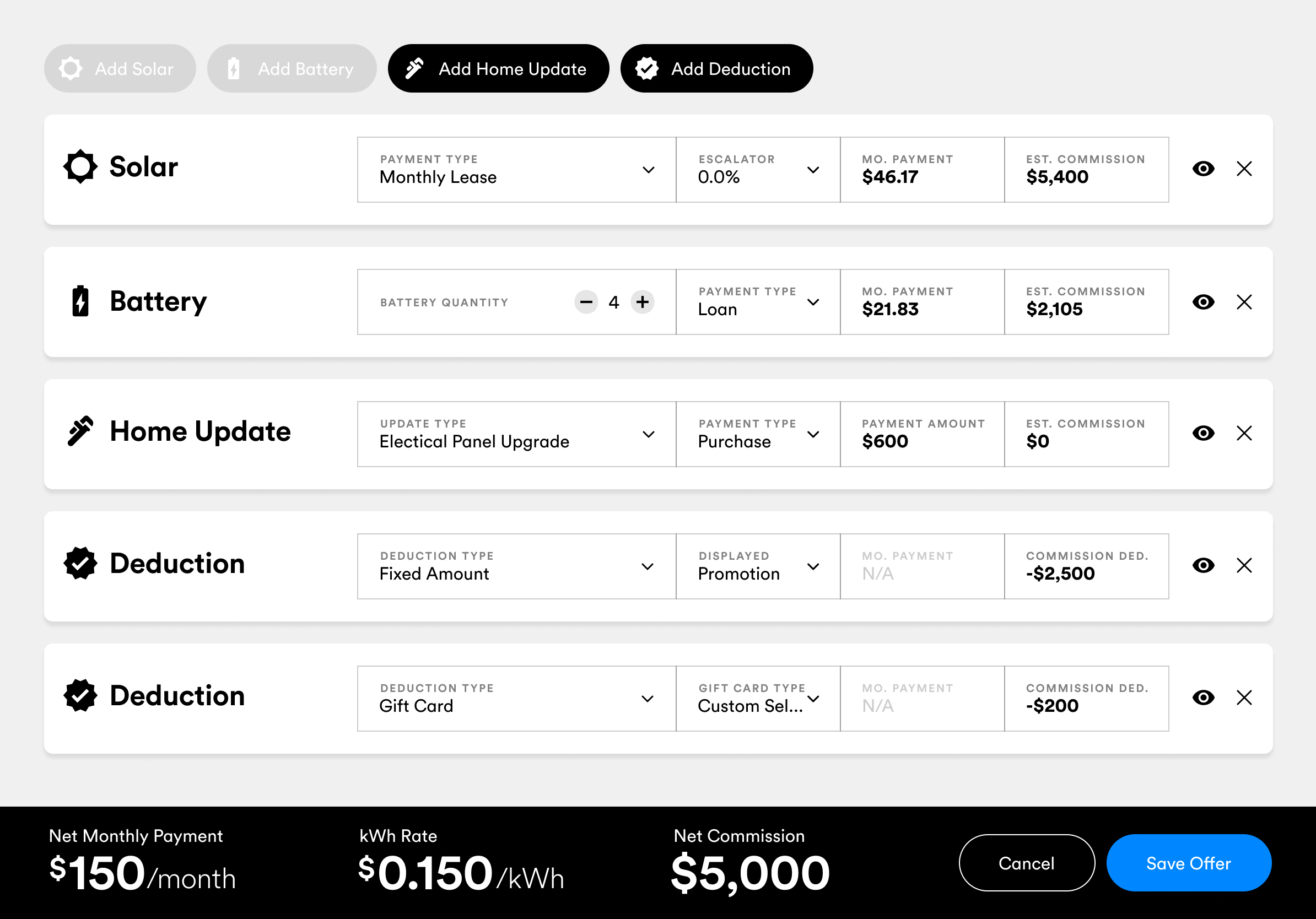The width and height of the screenshot is (1316, 919).
Task: Open Battery Payment Type Loan dropdown
Action: (758, 302)
